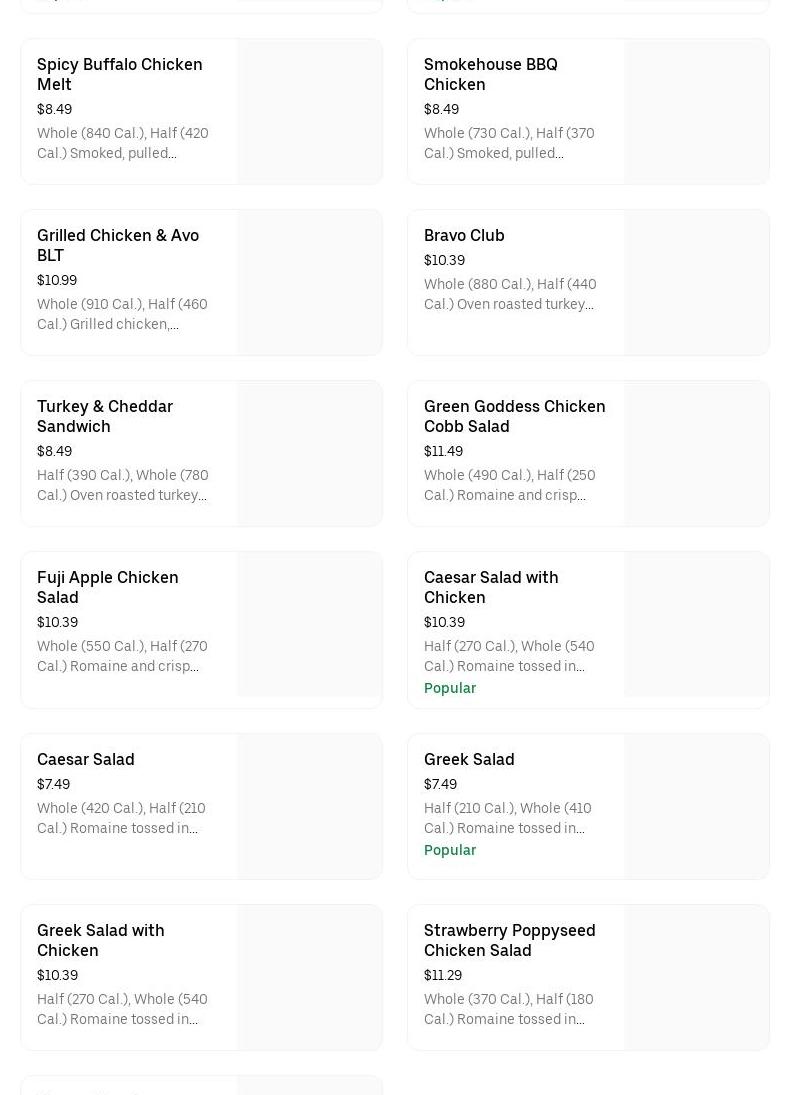Screen dimensions: 804x1095
Task: Click the Turkey & Cheddar Sandwich image
Action: pos(309,453)
